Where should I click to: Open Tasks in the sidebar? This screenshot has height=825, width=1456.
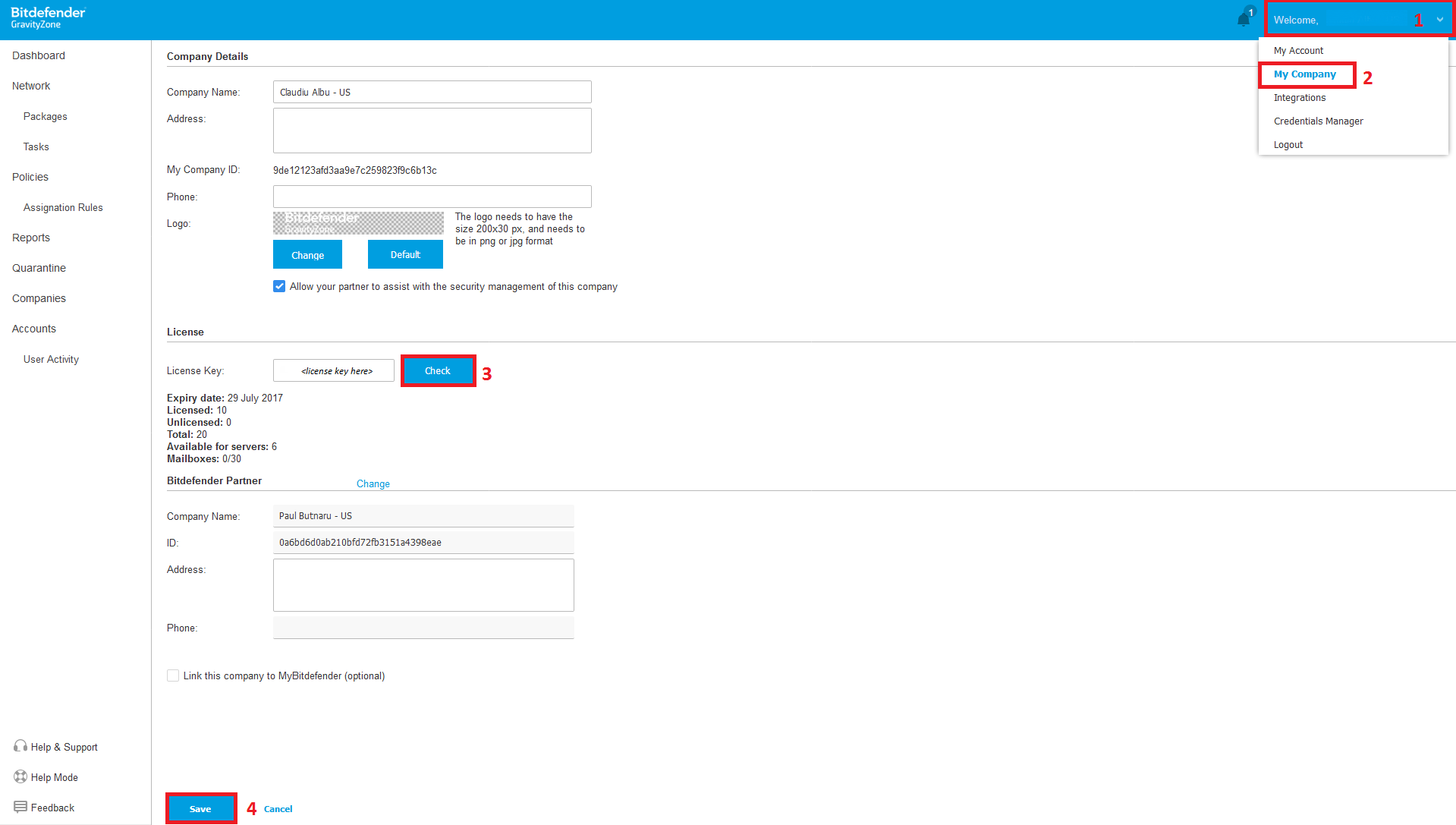(x=36, y=146)
